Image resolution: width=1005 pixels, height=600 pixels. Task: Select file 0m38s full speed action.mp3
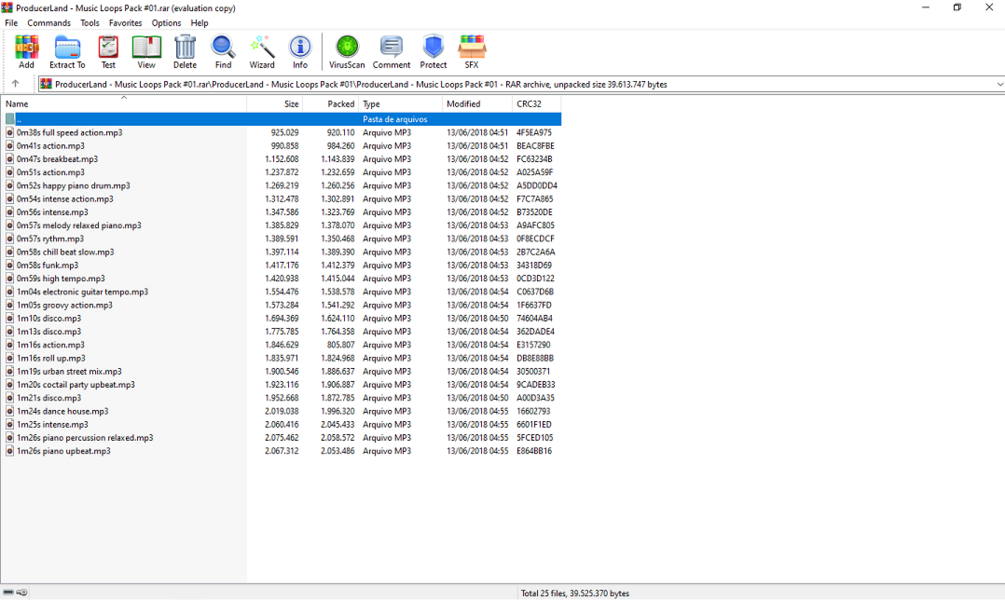point(281,133)
